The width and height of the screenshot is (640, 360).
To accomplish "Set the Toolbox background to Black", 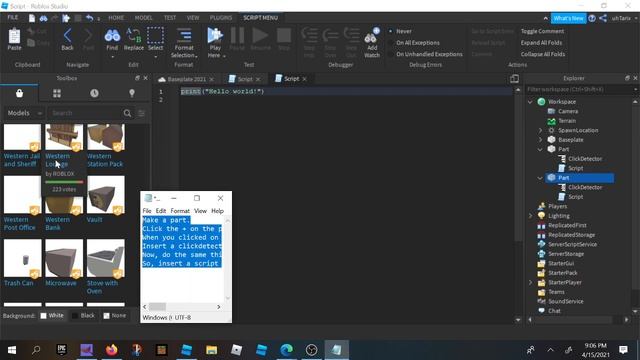I will tap(83, 316).
